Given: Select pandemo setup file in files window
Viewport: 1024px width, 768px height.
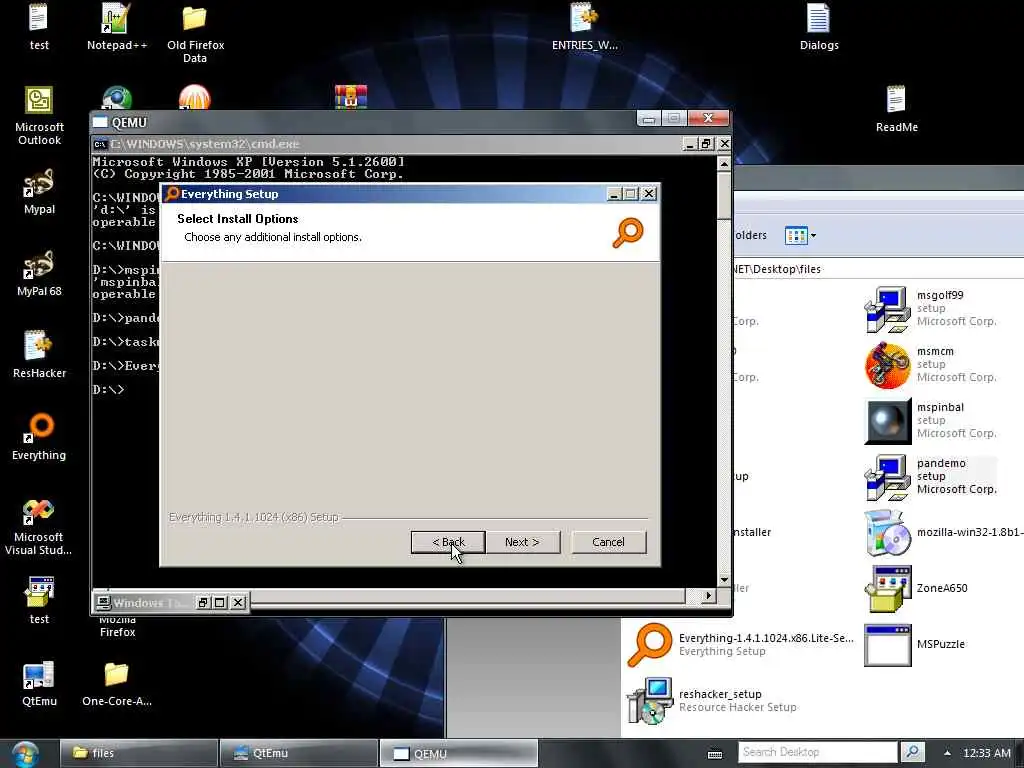Looking at the screenshot, I should (x=931, y=477).
